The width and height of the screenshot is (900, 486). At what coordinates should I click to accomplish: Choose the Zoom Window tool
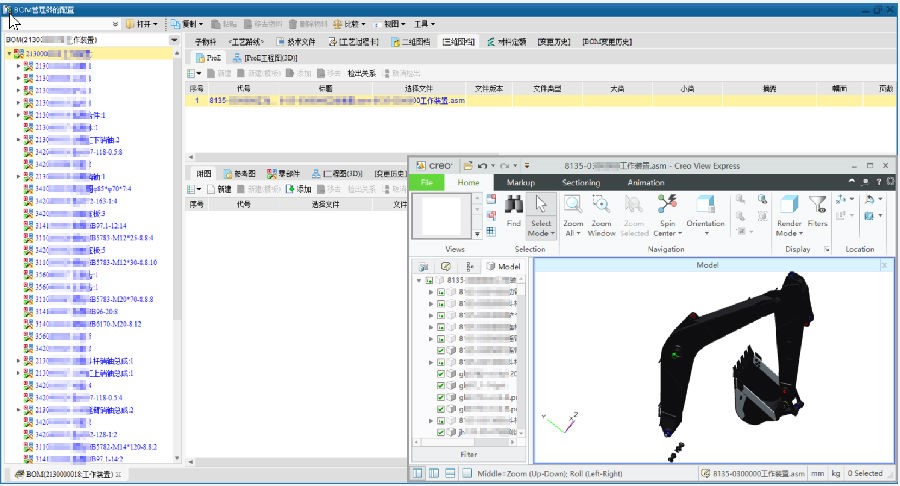point(601,208)
